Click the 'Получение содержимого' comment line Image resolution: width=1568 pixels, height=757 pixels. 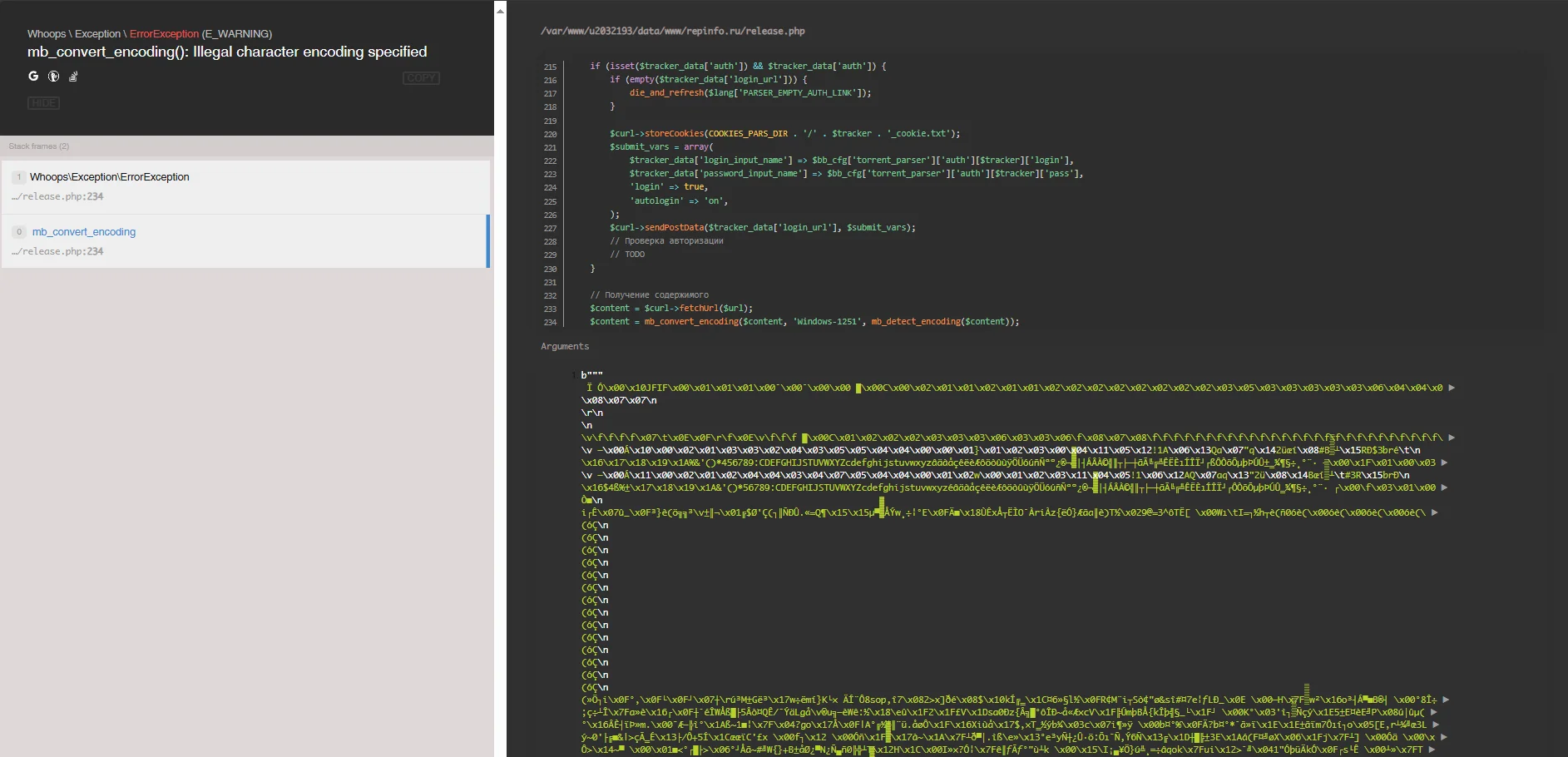coord(649,295)
